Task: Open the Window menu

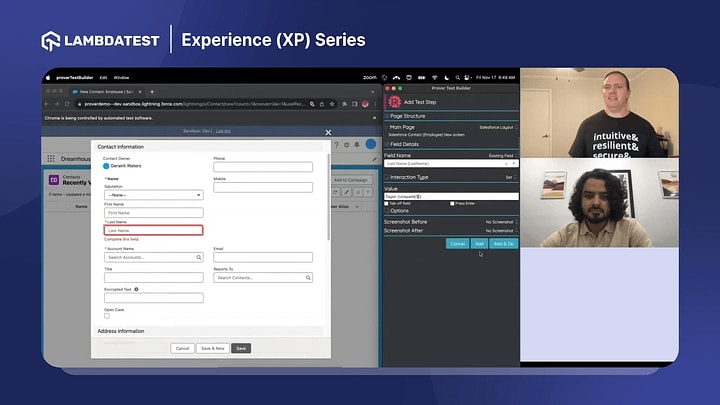Action: [x=121, y=78]
